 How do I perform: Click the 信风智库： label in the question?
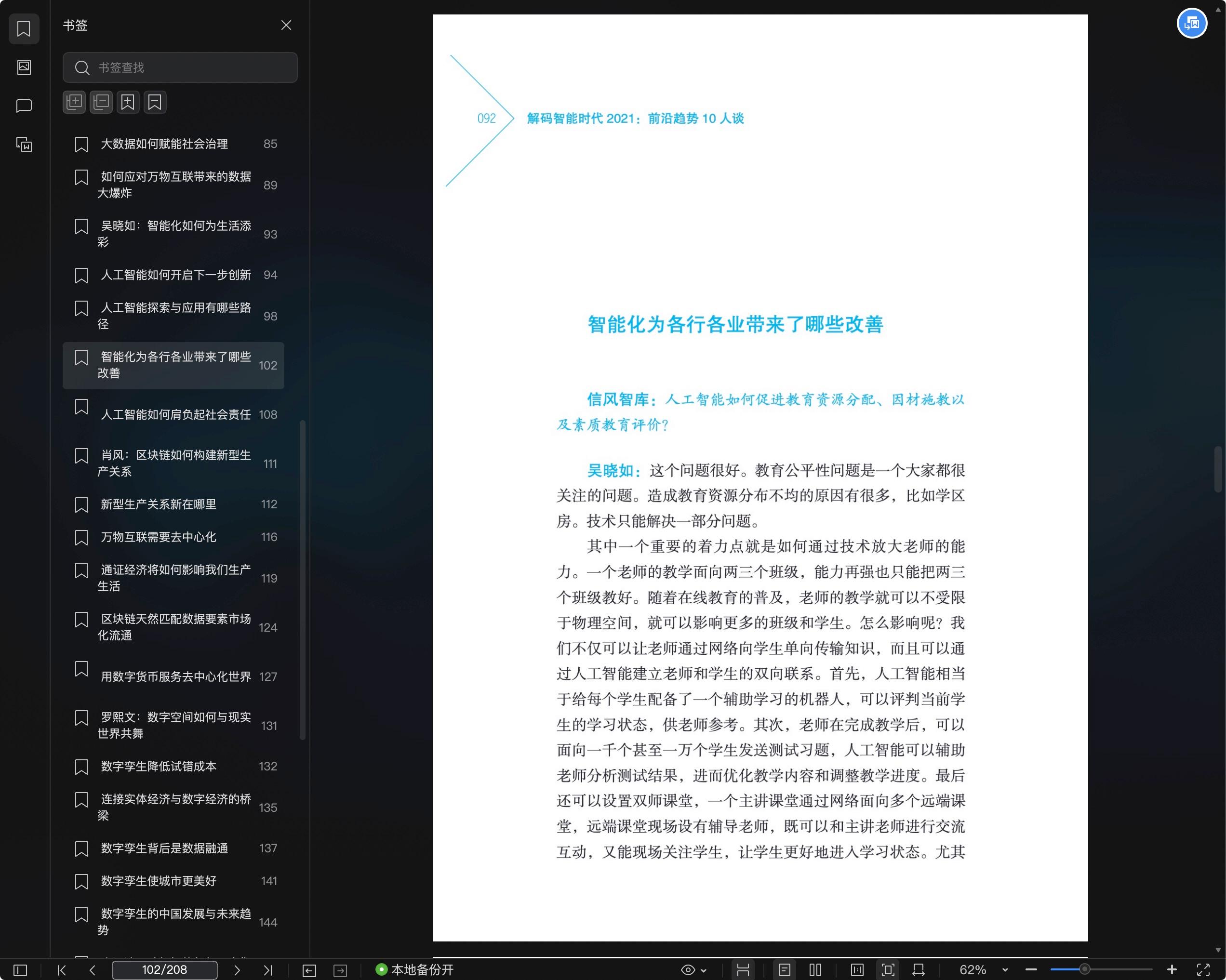point(622,399)
